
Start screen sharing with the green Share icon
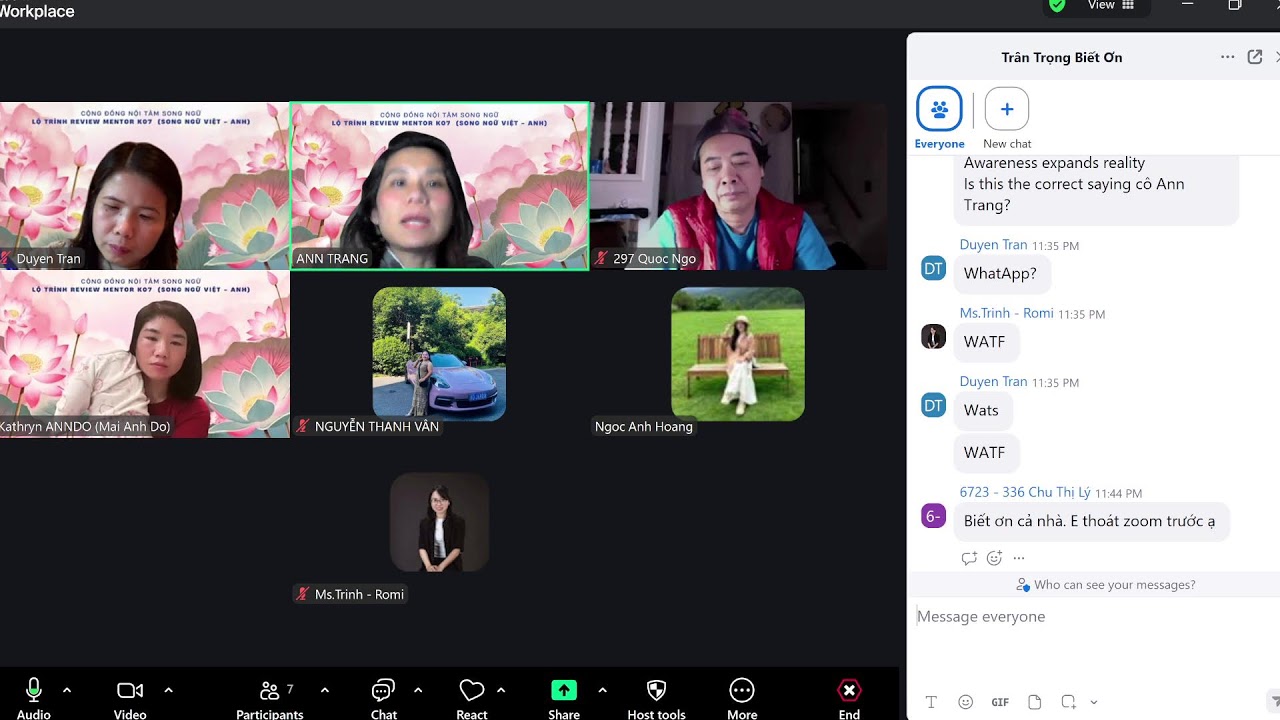[x=564, y=691]
